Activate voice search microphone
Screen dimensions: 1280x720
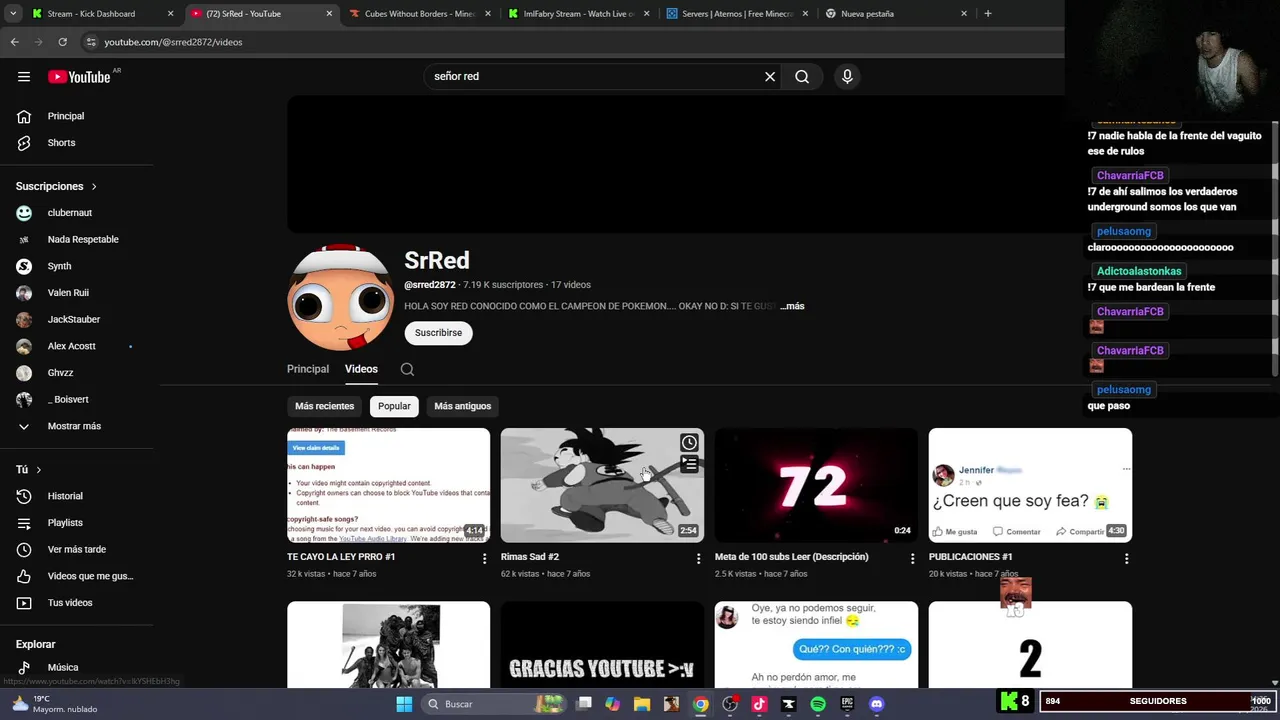click(x=847, y=77)
